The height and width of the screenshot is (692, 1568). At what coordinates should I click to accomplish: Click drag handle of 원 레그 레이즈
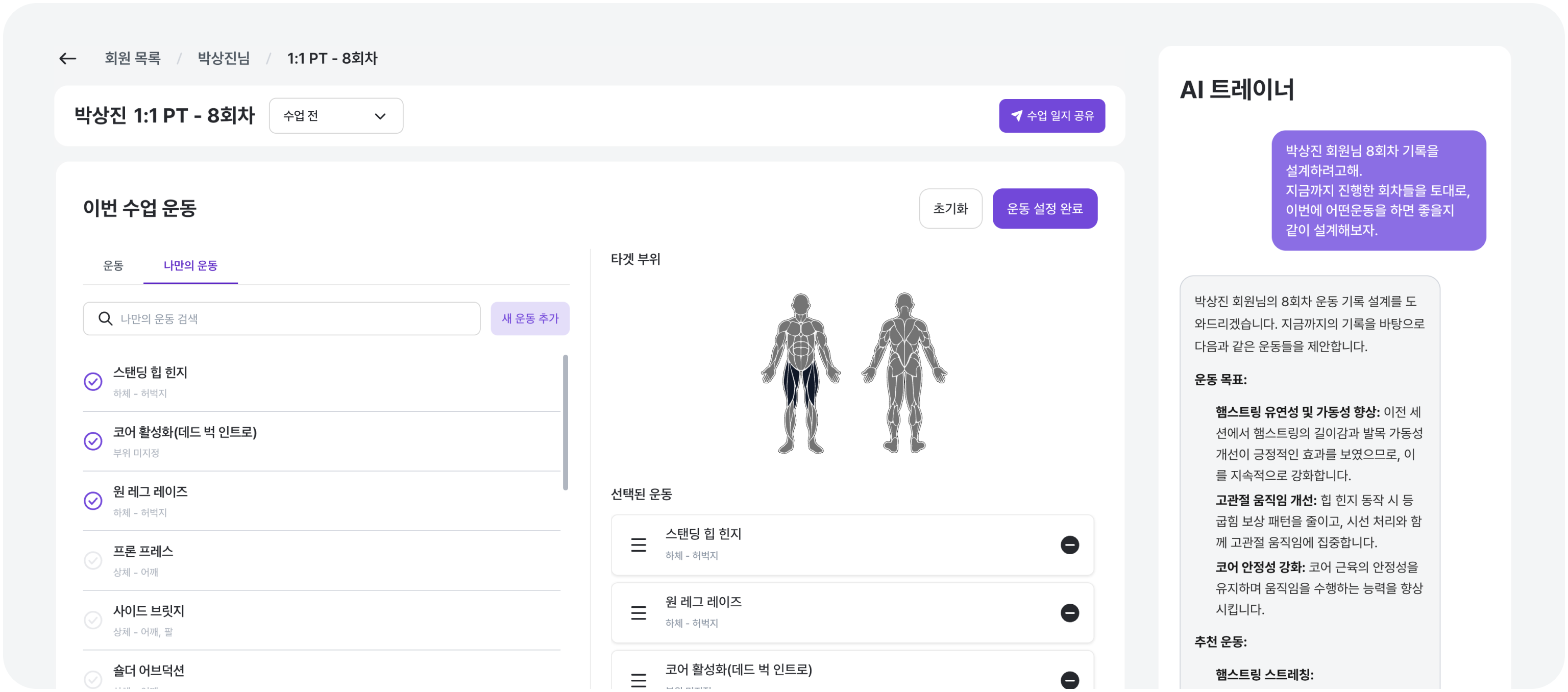click(638, 612)
